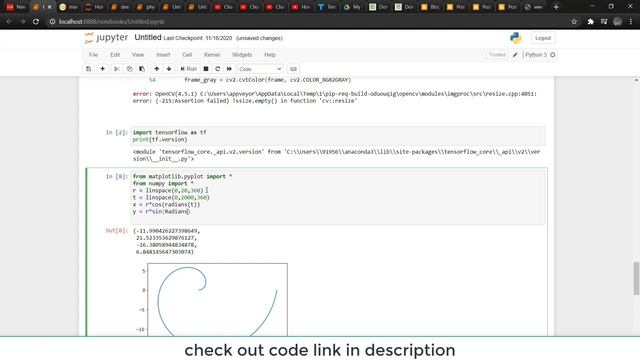Switch to the 'My' Drive browser tab
This screenshot has width=640, height=360.
[352, 7]
